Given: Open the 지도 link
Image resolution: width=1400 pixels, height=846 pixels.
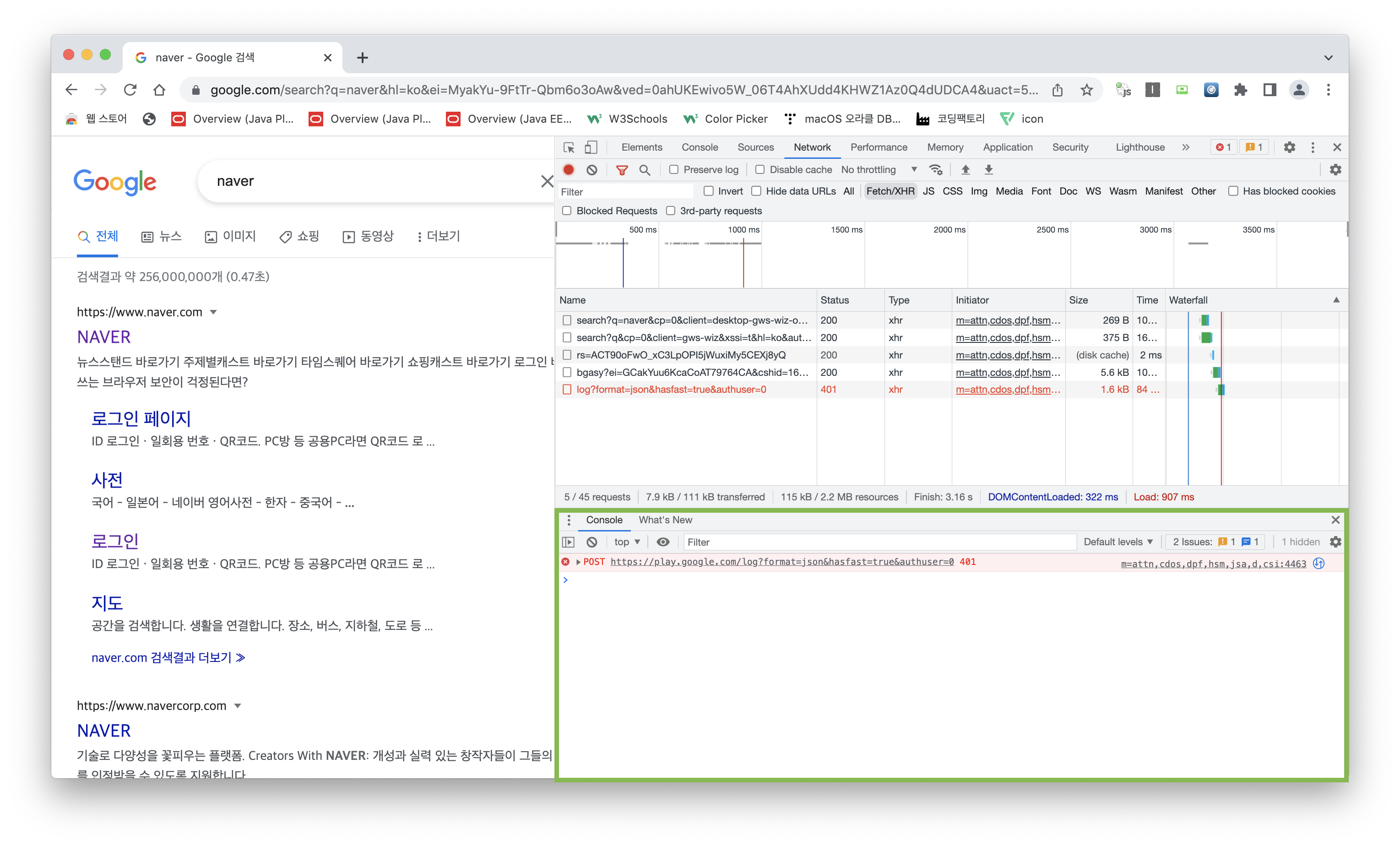Looking at the screenshot, I should [x=107, y=603].
